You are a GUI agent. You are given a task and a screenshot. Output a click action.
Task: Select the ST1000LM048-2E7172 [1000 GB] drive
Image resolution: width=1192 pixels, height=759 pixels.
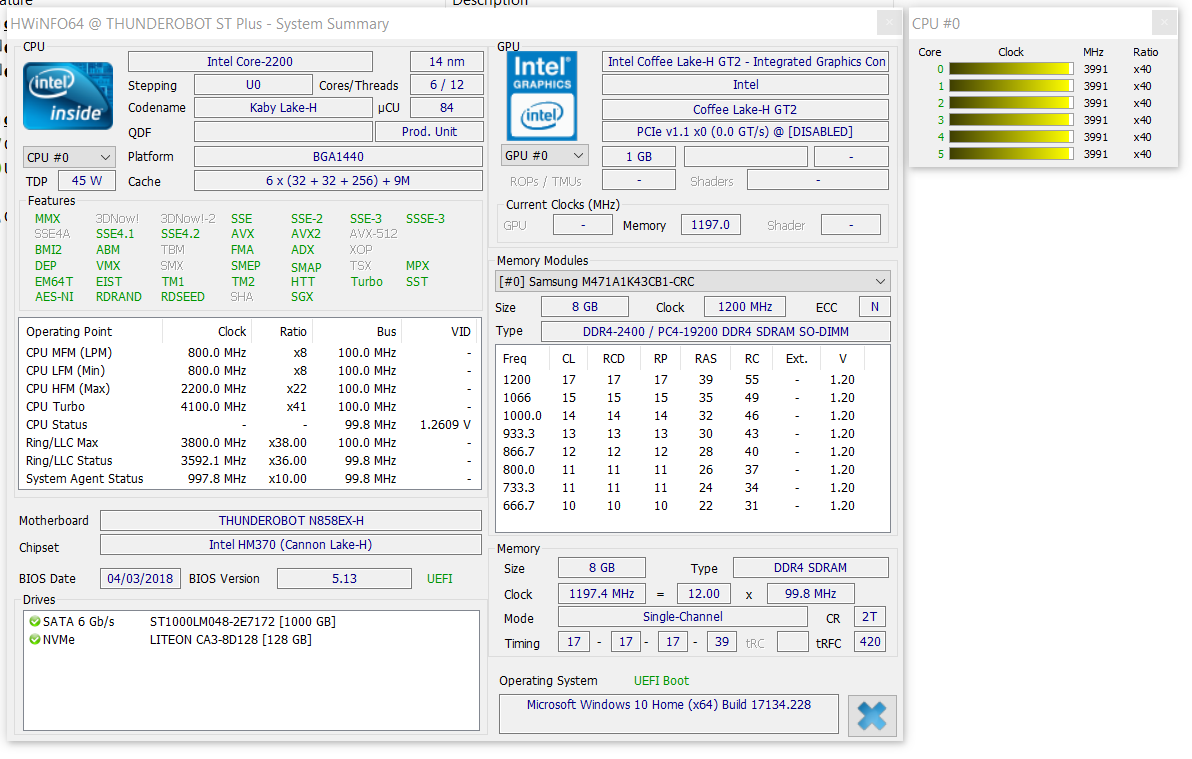[243, 621]
